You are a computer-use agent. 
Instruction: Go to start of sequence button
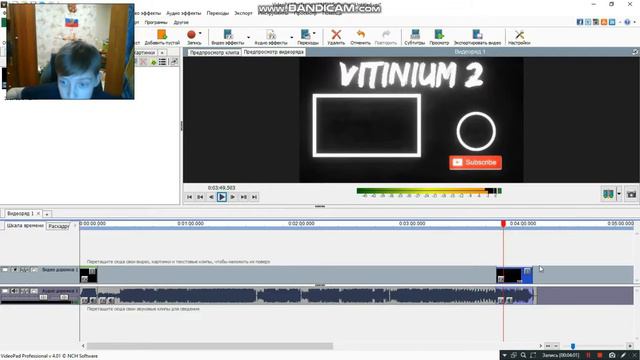[x=189, y=197]
